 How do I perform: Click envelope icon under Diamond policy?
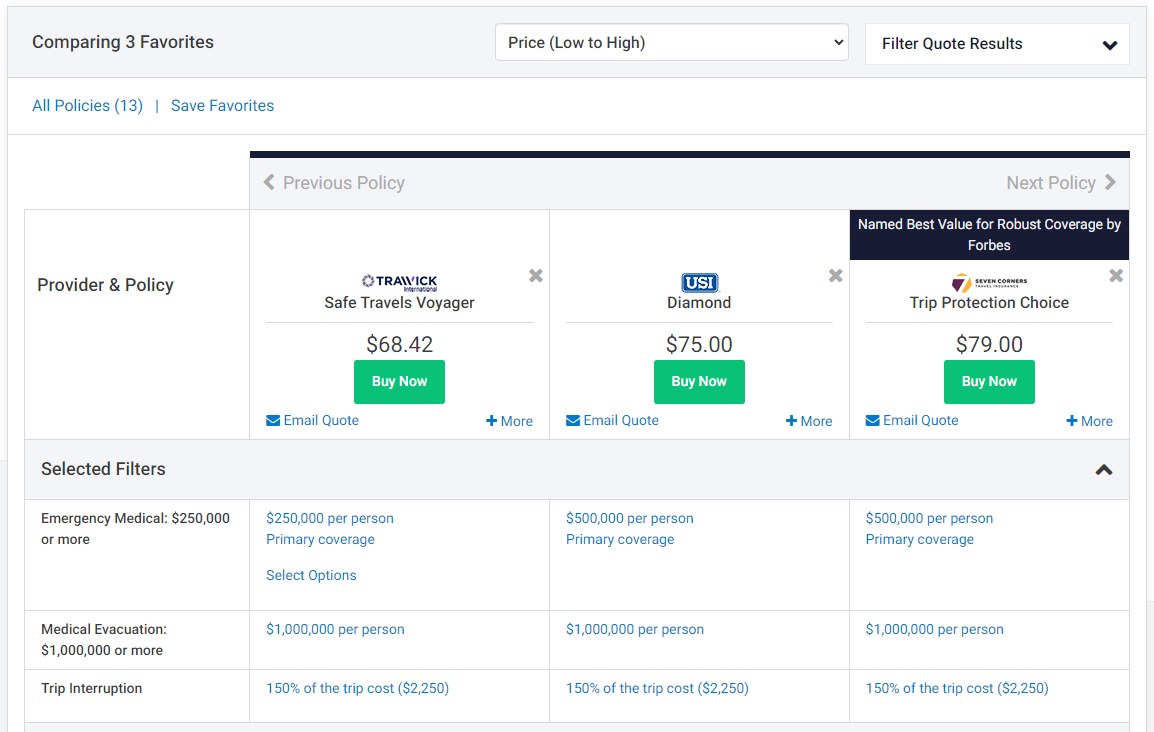(573, 421)
